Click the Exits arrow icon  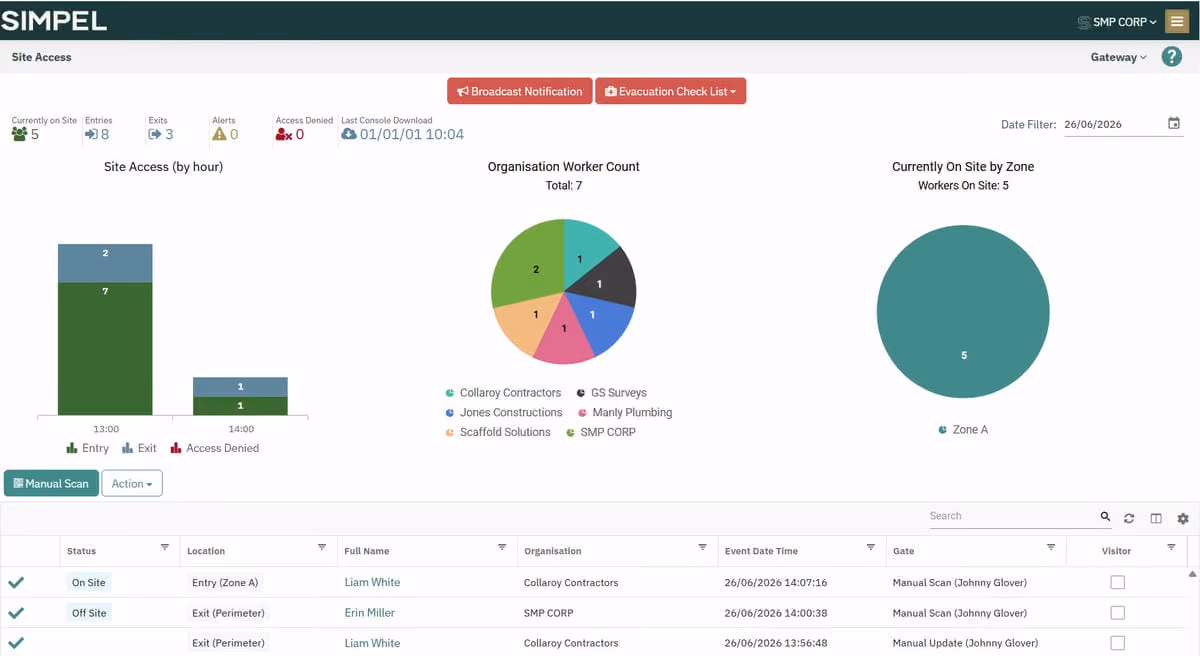[x=155, y=134]
